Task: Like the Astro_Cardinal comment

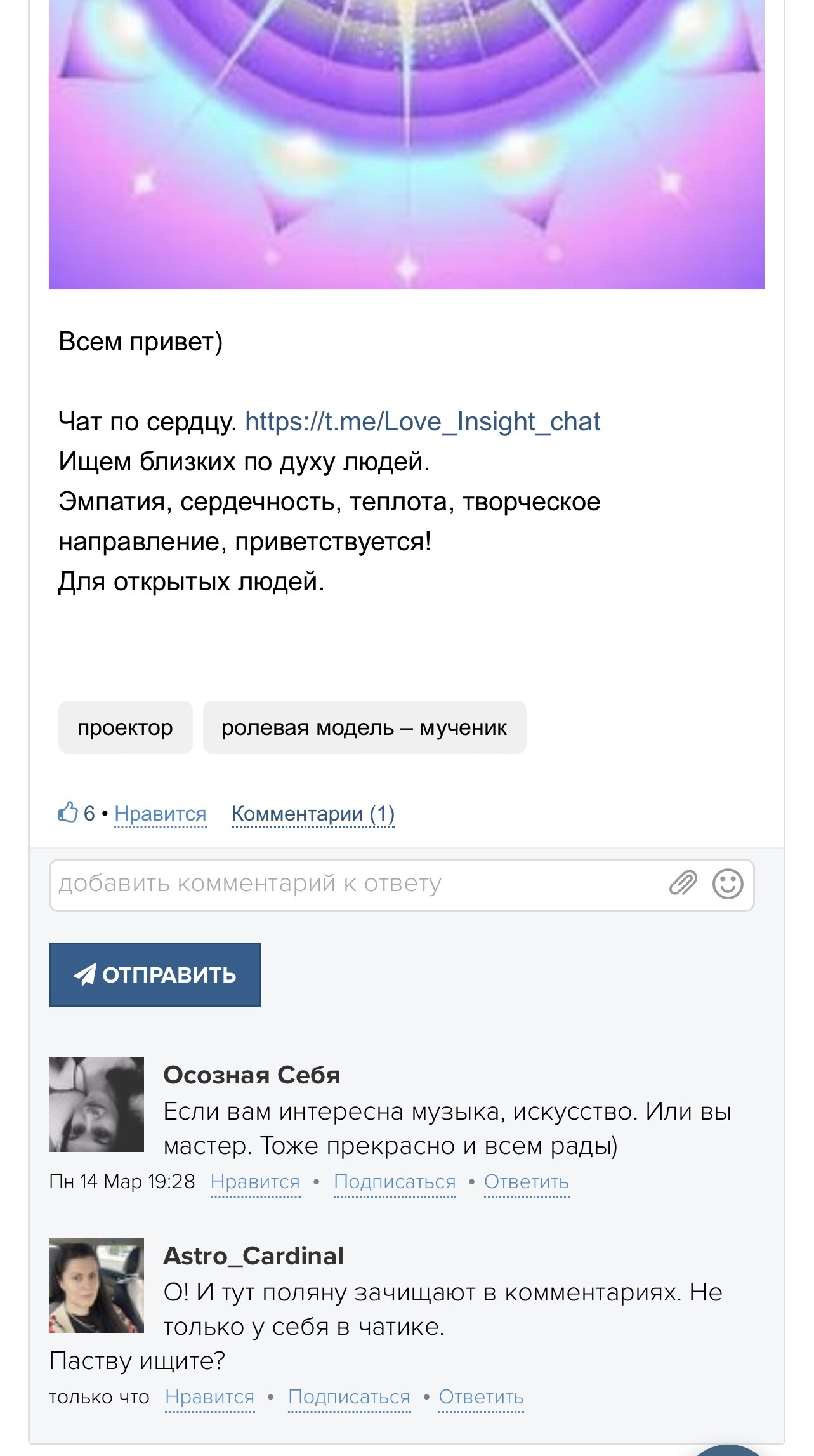Action: coord(209,1396)
